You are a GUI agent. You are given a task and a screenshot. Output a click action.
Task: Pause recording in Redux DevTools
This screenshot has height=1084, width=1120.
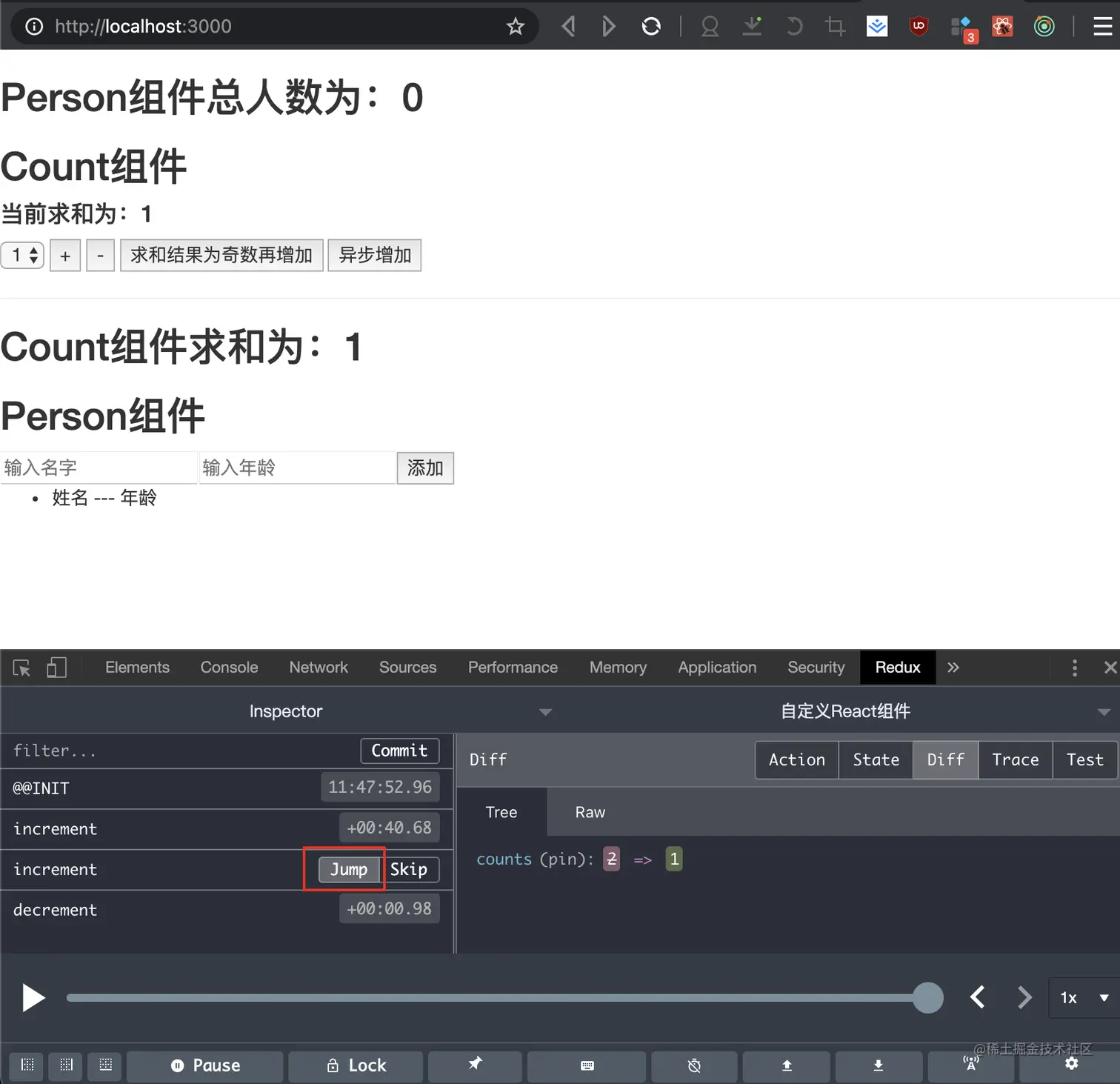coord(205,1065)
